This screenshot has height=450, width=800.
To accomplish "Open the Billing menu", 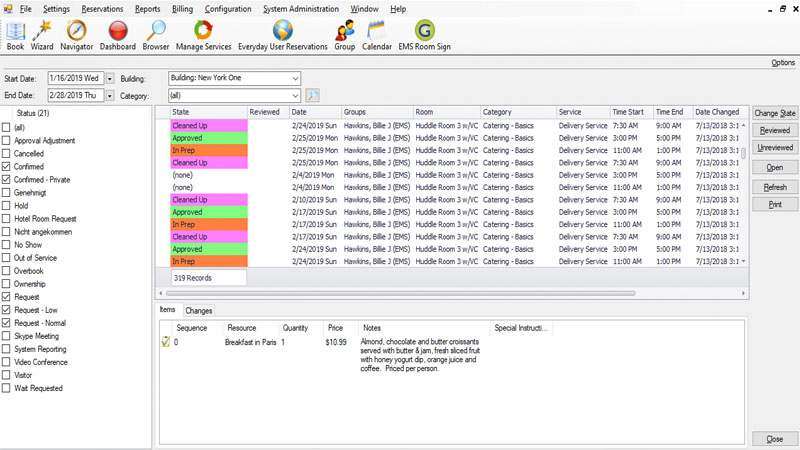I will tap(182, 9).
